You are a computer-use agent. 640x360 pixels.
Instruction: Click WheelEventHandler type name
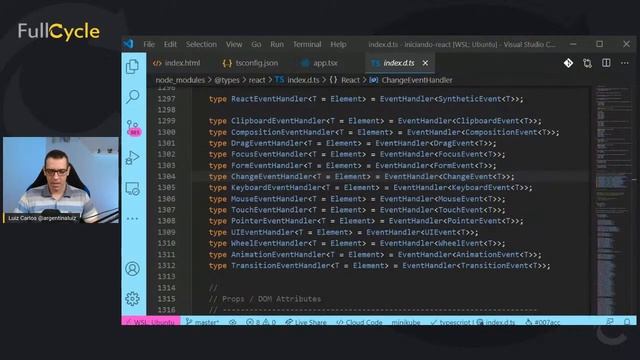pyautogui.click(x=269, y=243)
